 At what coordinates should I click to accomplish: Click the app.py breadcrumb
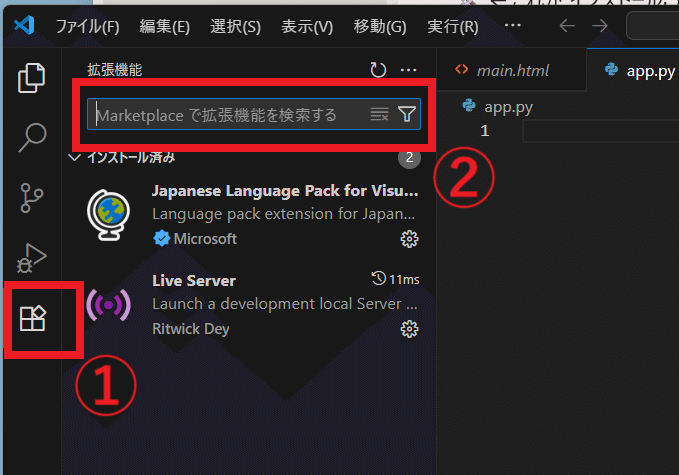508,107
